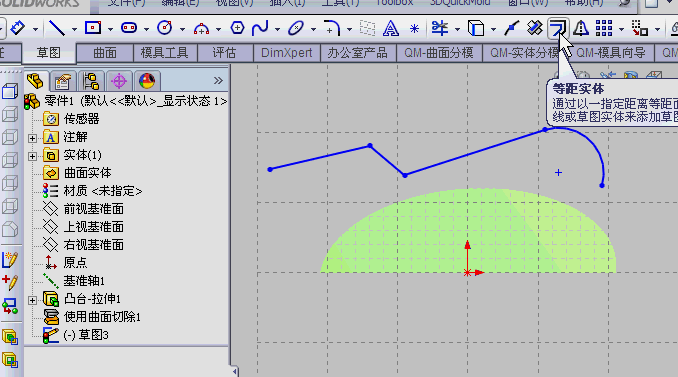The width and height of the screenshot is (678, 377).
Task: Open the Trim Entities dropdown arrow
Action: [x=457, y=29]
